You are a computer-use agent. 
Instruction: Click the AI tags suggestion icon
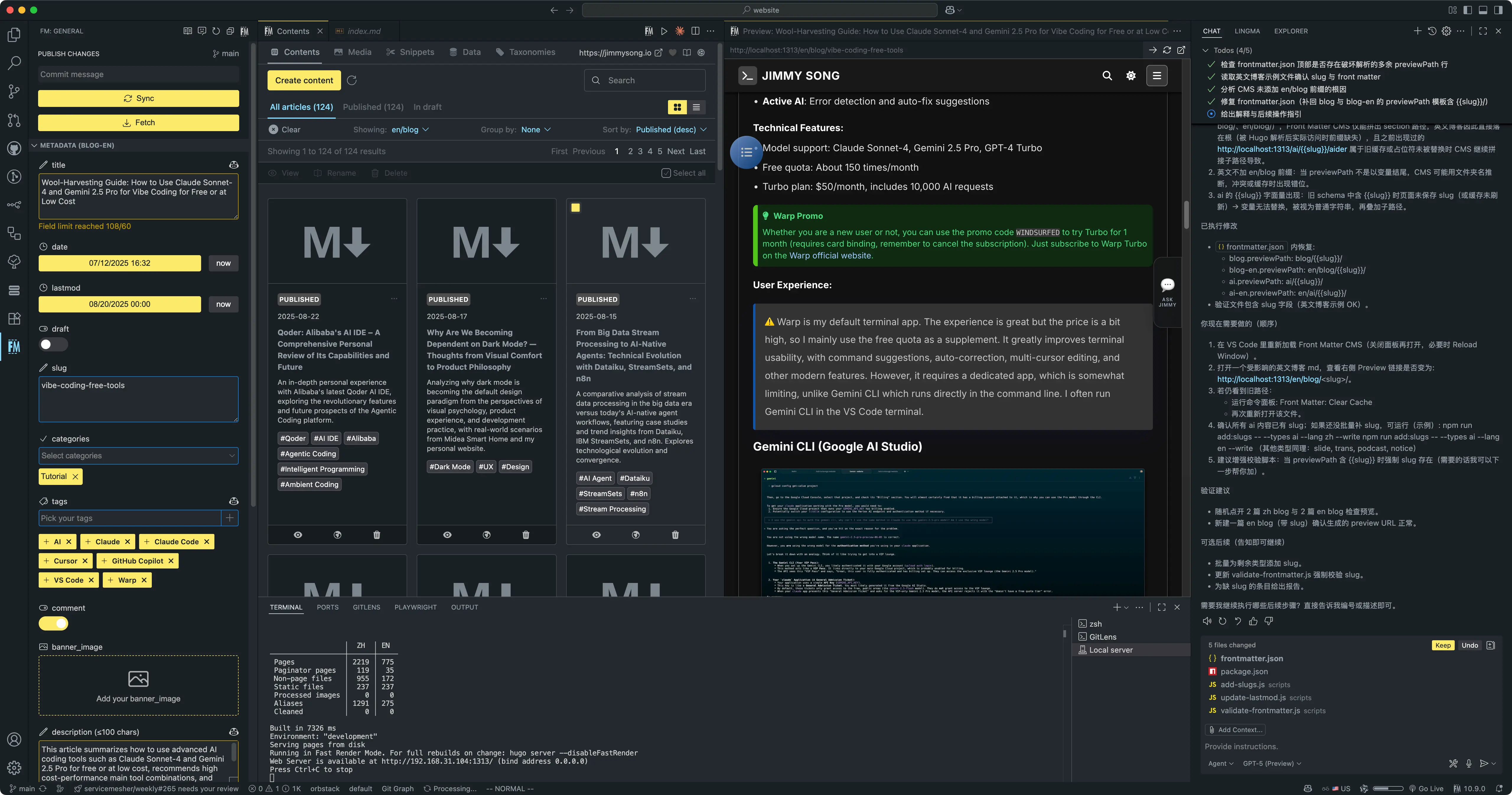234,501
